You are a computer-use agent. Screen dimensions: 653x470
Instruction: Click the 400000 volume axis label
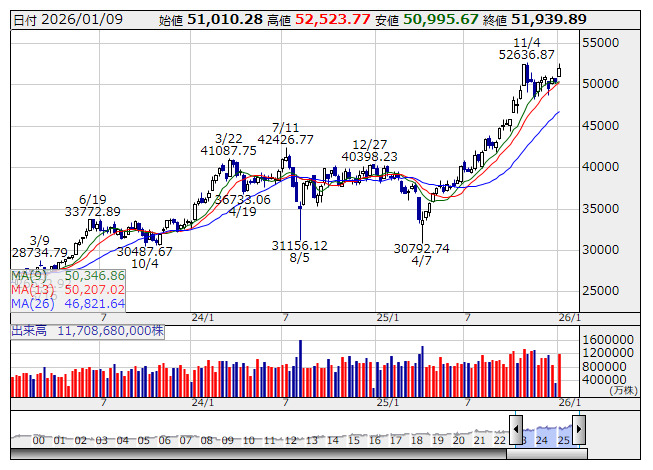(604, 380)
